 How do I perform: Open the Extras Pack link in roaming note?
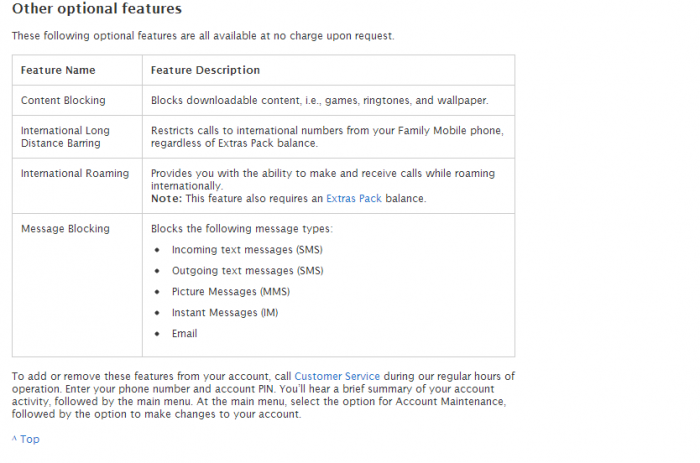point(353,199)
